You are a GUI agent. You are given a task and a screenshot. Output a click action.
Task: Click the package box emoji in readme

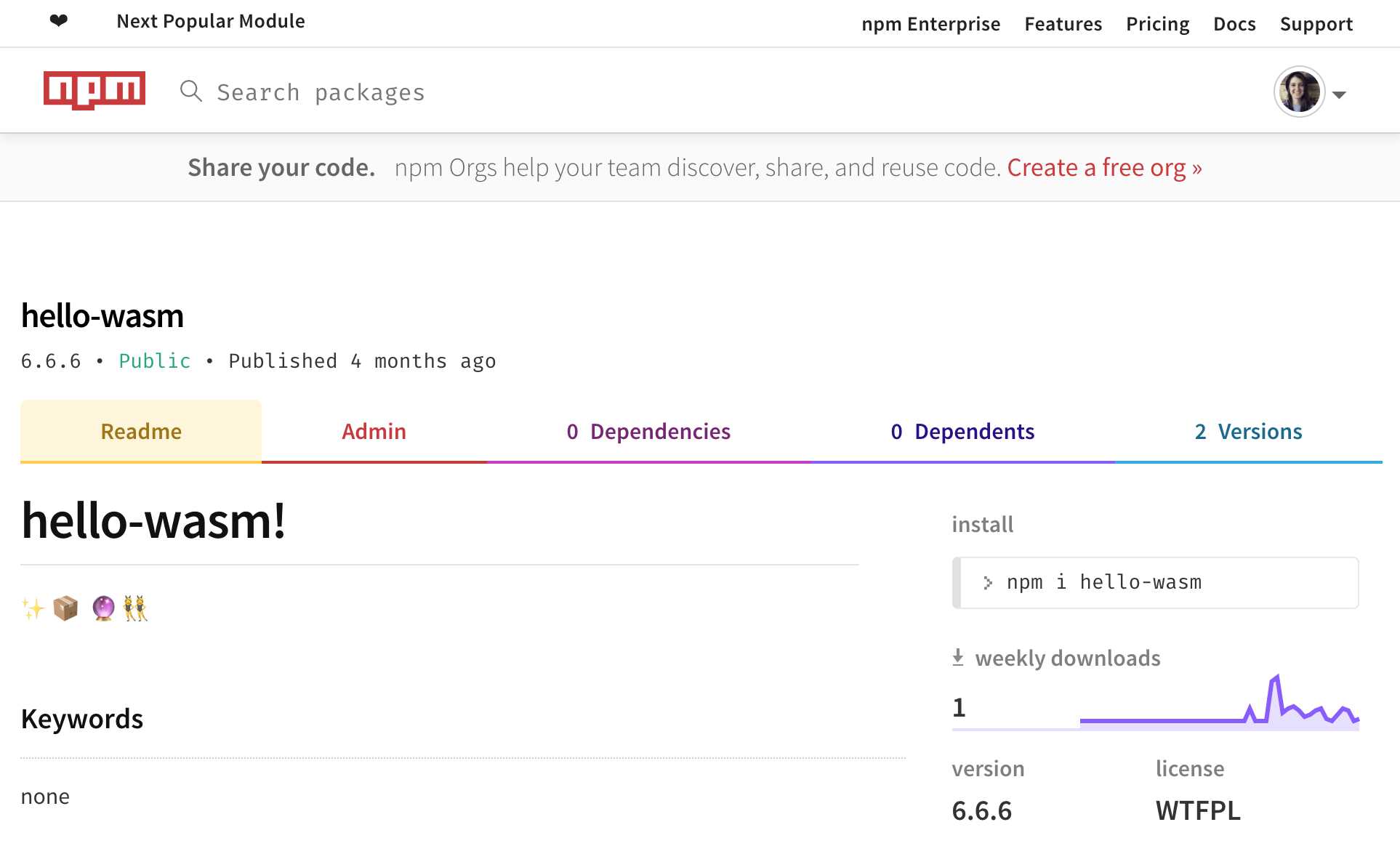pos(65,608)
